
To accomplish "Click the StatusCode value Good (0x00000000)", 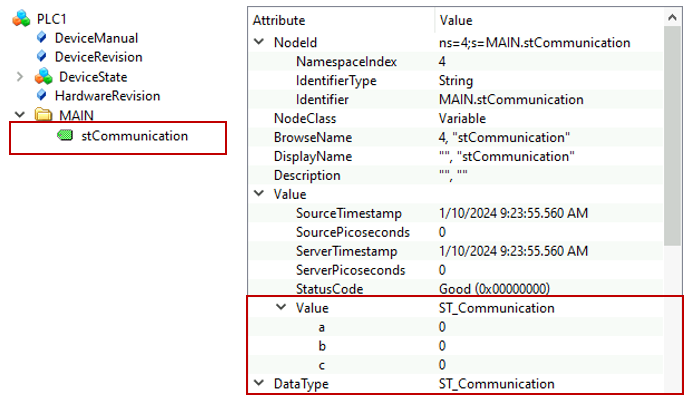I will 494,288.
